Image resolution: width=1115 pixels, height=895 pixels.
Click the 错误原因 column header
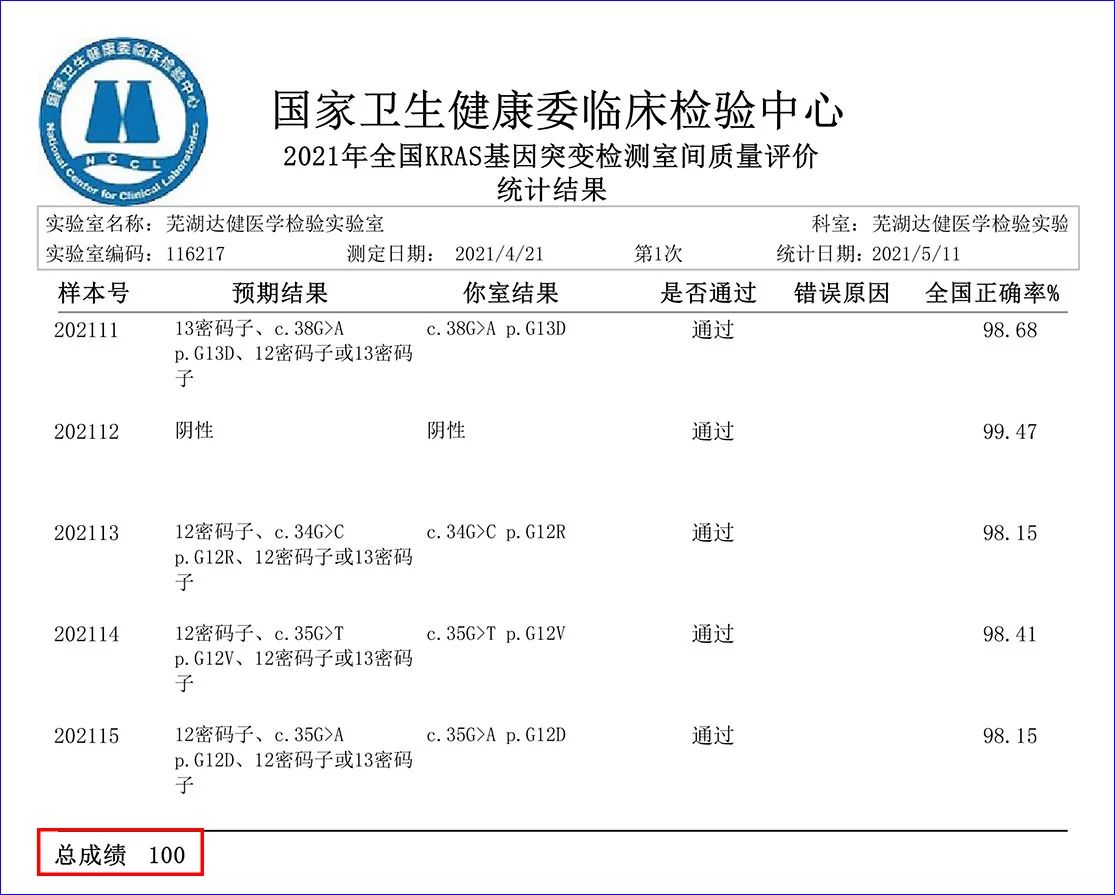(x=842, y=293)
